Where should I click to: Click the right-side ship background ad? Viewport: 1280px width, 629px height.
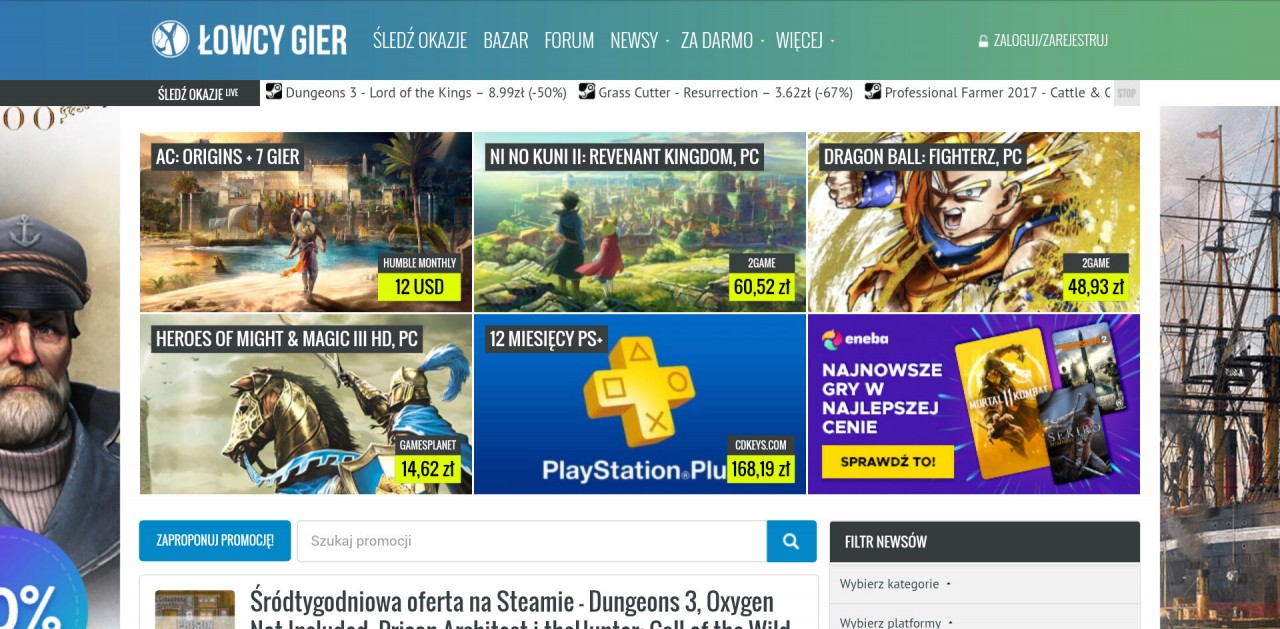coord(1220,367)
